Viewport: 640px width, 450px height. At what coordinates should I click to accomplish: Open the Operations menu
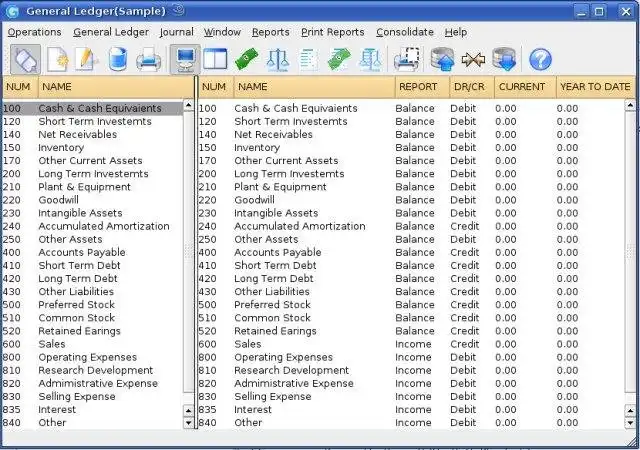tap(34, 32)
